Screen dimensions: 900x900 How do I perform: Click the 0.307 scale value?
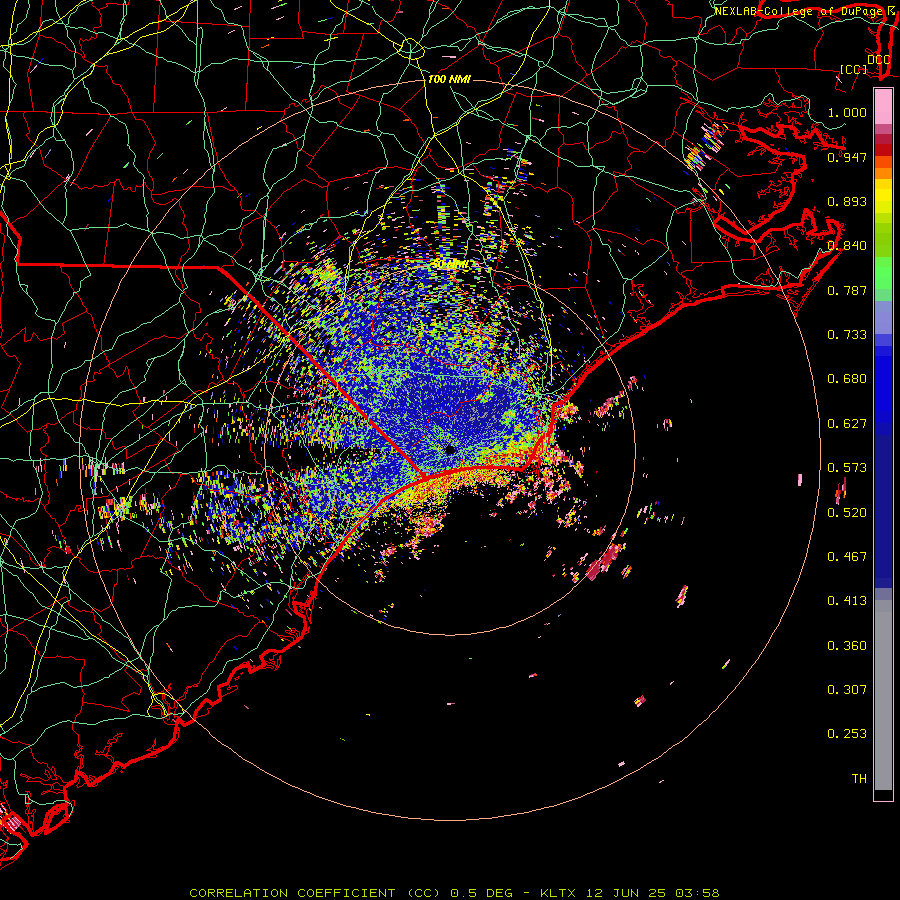coord(847,690)
